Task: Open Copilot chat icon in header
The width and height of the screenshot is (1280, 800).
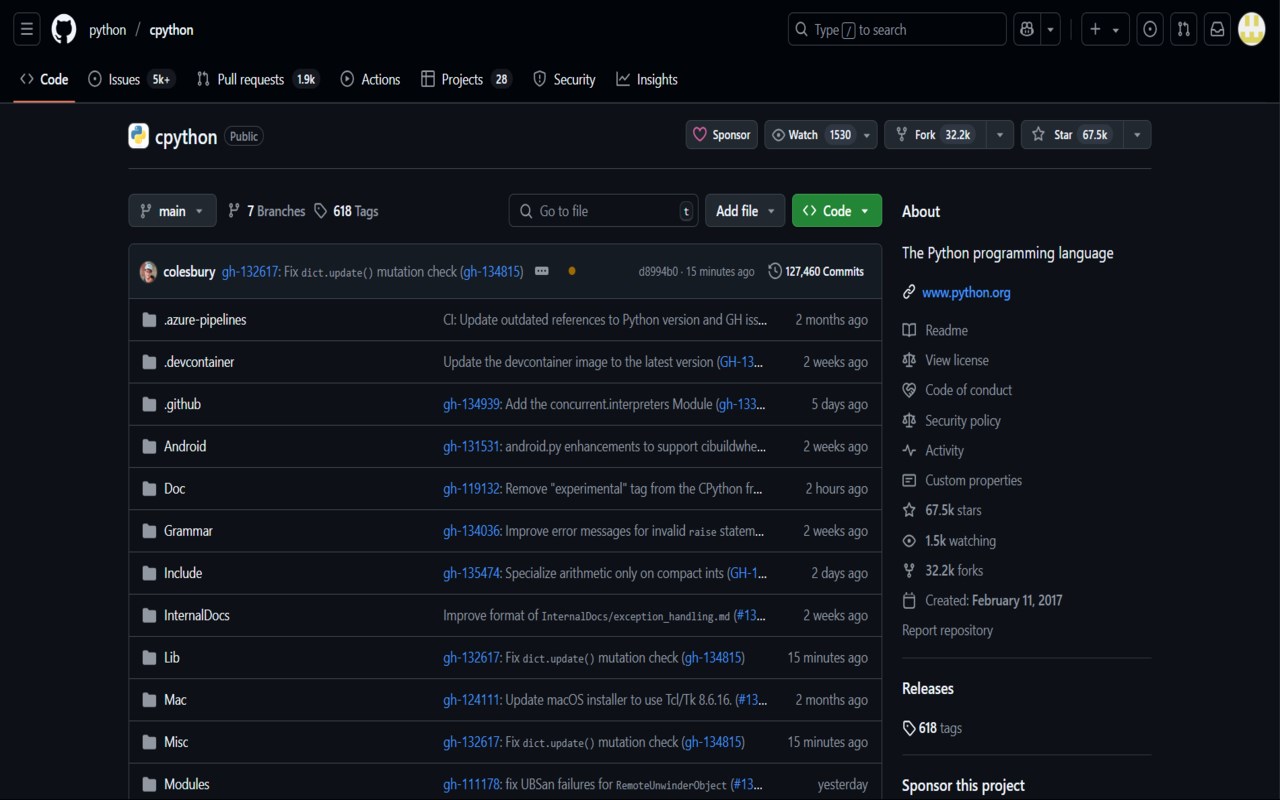Action: coord(1027,29)
